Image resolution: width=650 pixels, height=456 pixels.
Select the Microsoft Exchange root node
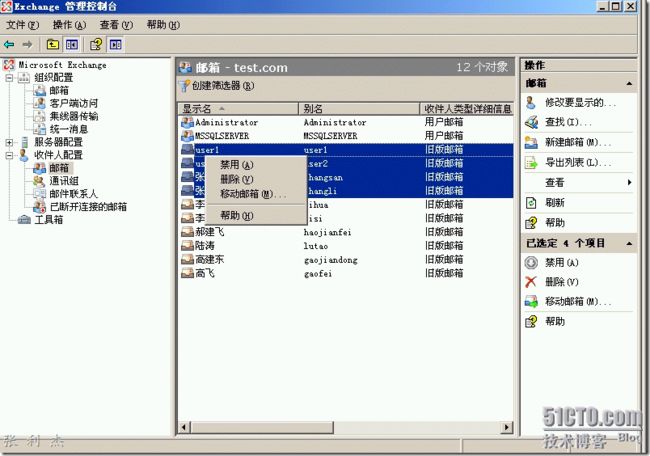pyautogui.click(x=62, y=65)
